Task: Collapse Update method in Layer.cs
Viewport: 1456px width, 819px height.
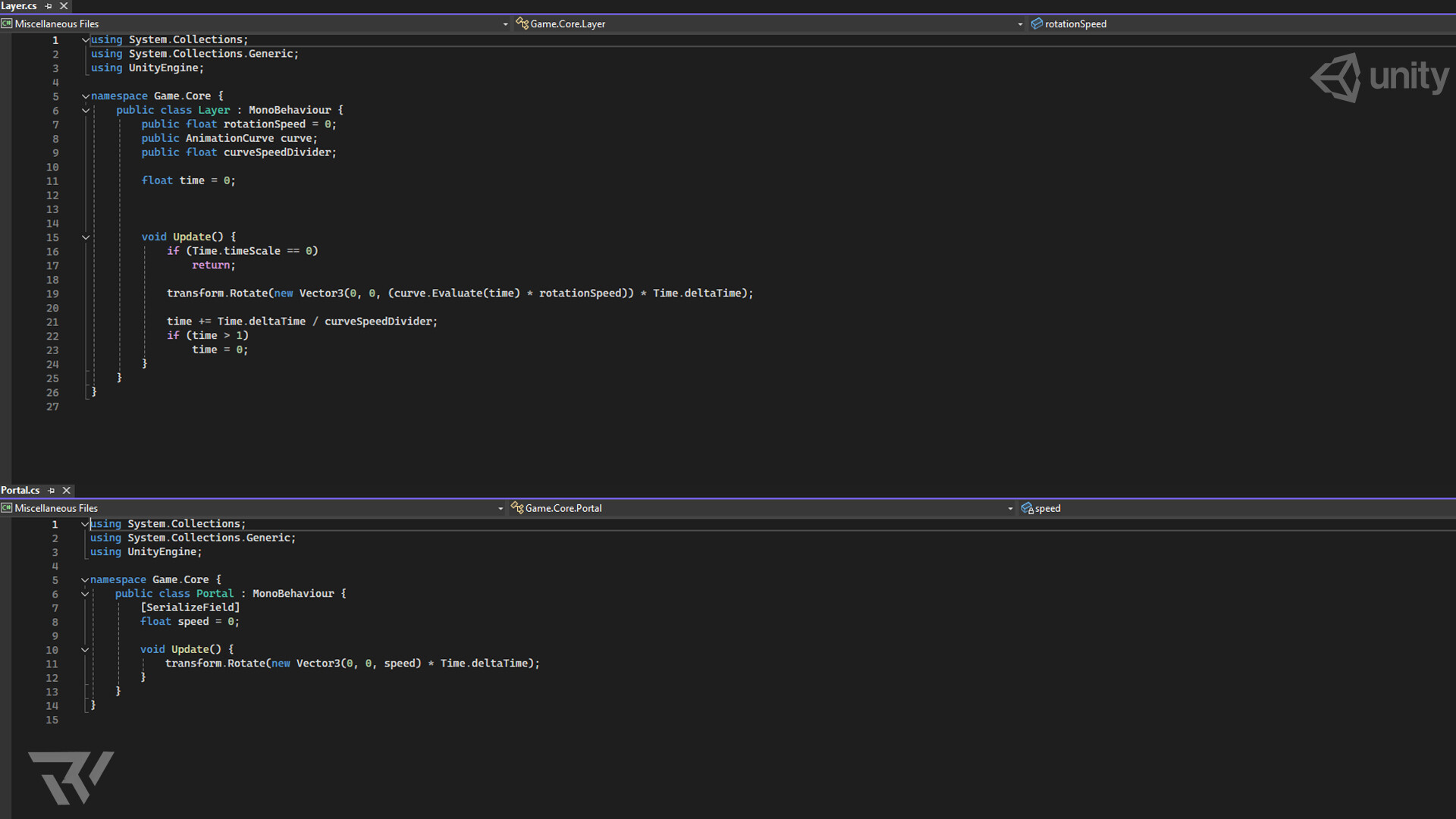Action: 86,237
